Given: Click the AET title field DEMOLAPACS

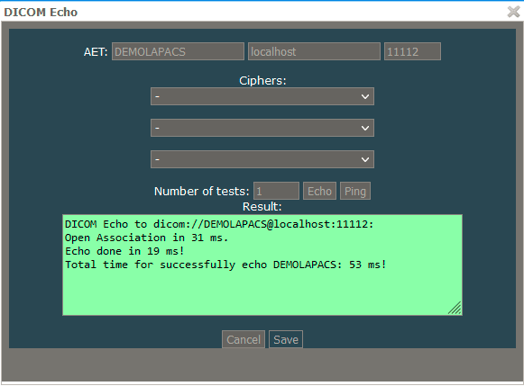Looking at the screenshot, I should tap(178, 51).
